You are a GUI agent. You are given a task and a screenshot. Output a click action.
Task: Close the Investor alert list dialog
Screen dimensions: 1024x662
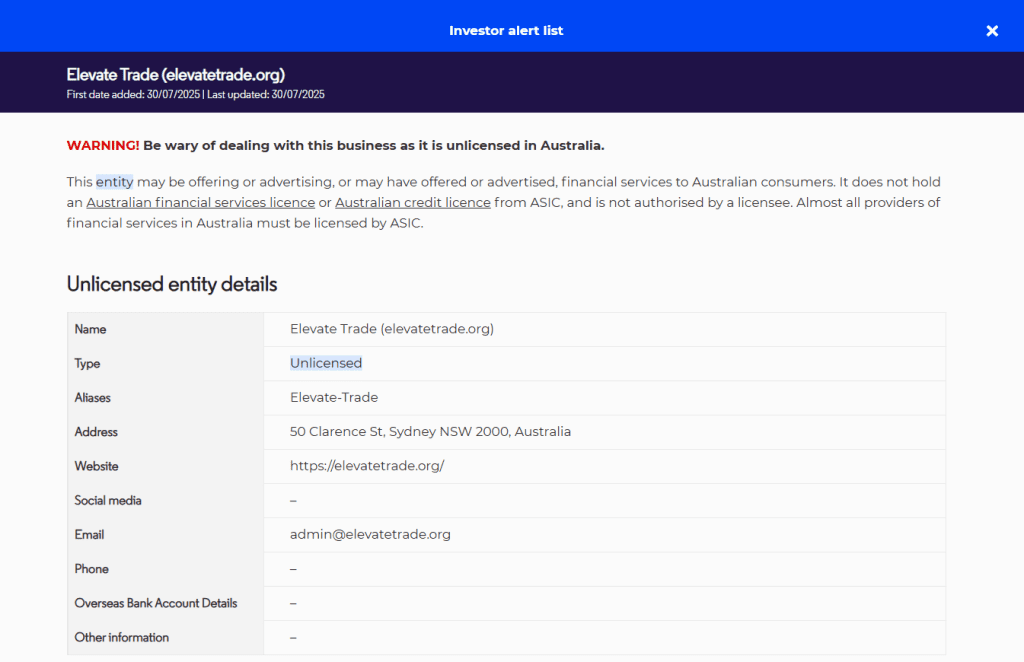(x=992, y=31)
